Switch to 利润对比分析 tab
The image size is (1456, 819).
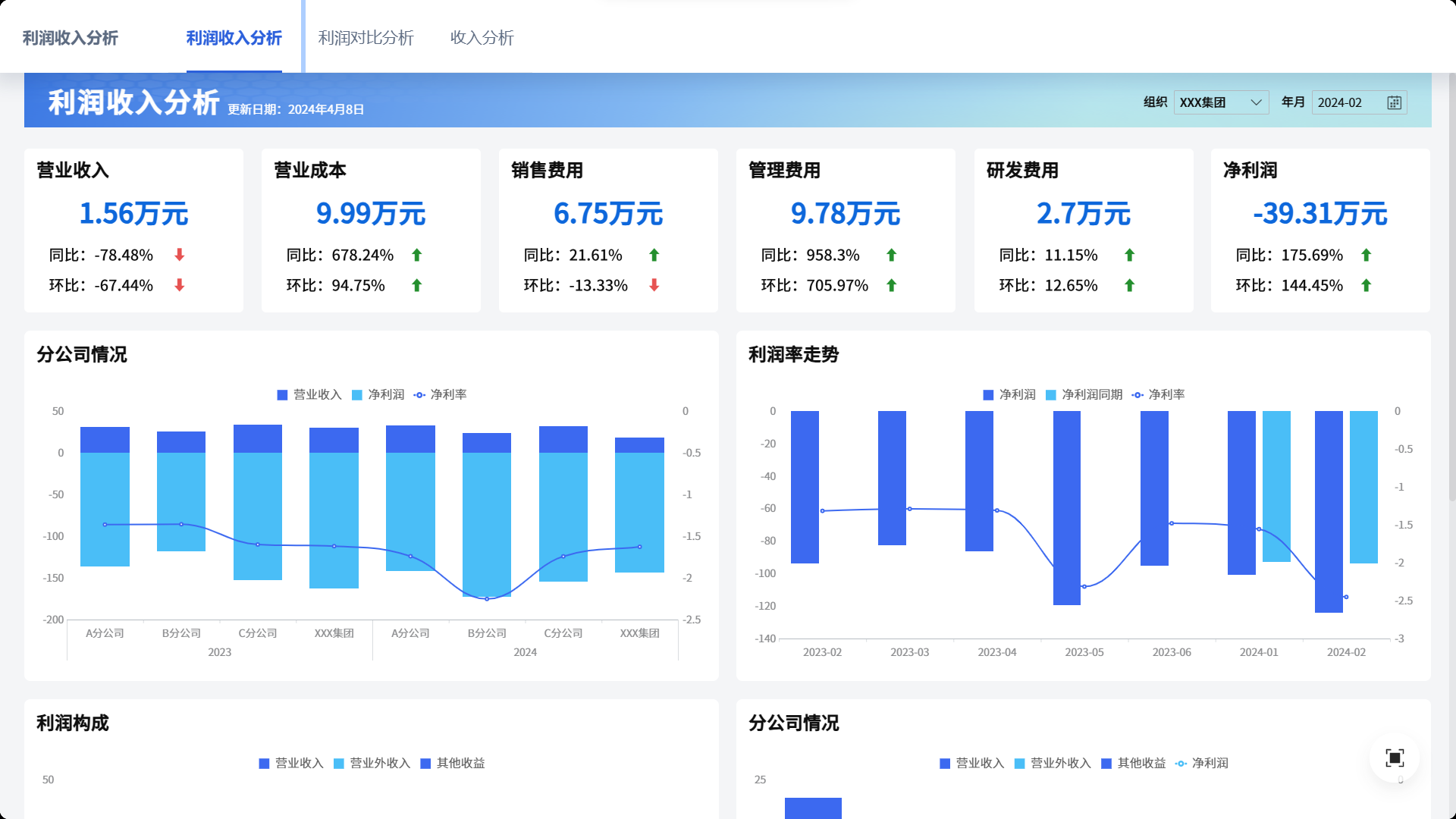[x=366, y=37]
